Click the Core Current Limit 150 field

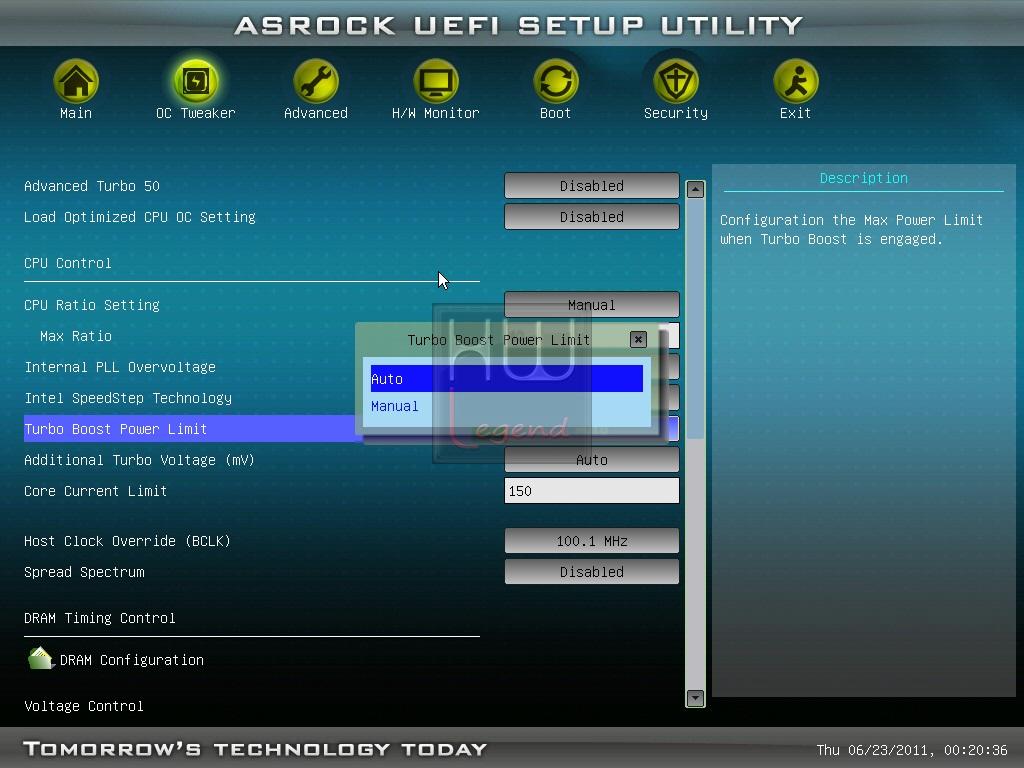click(x=592, y=490)
